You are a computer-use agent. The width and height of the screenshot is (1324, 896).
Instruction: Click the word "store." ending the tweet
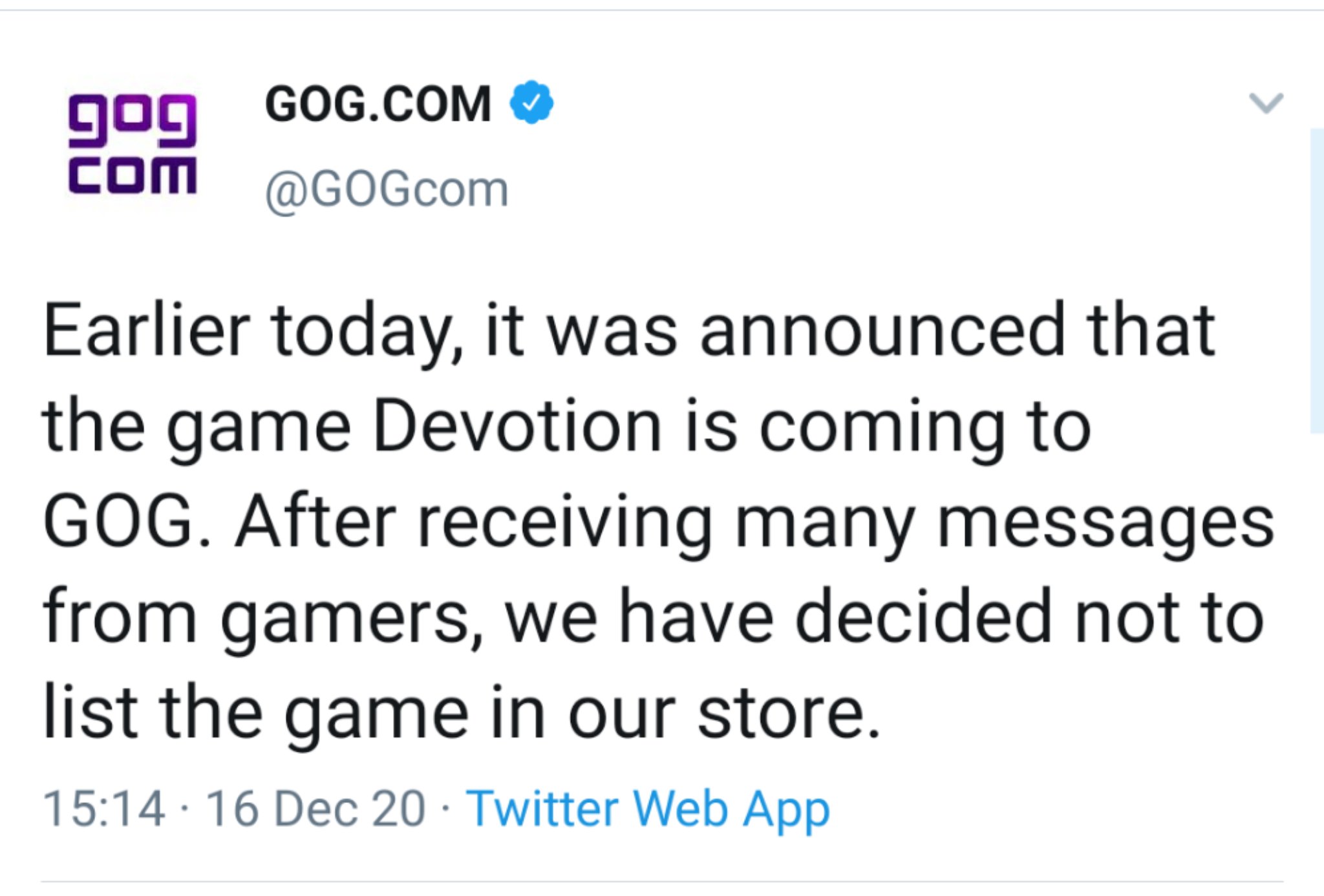789,714
